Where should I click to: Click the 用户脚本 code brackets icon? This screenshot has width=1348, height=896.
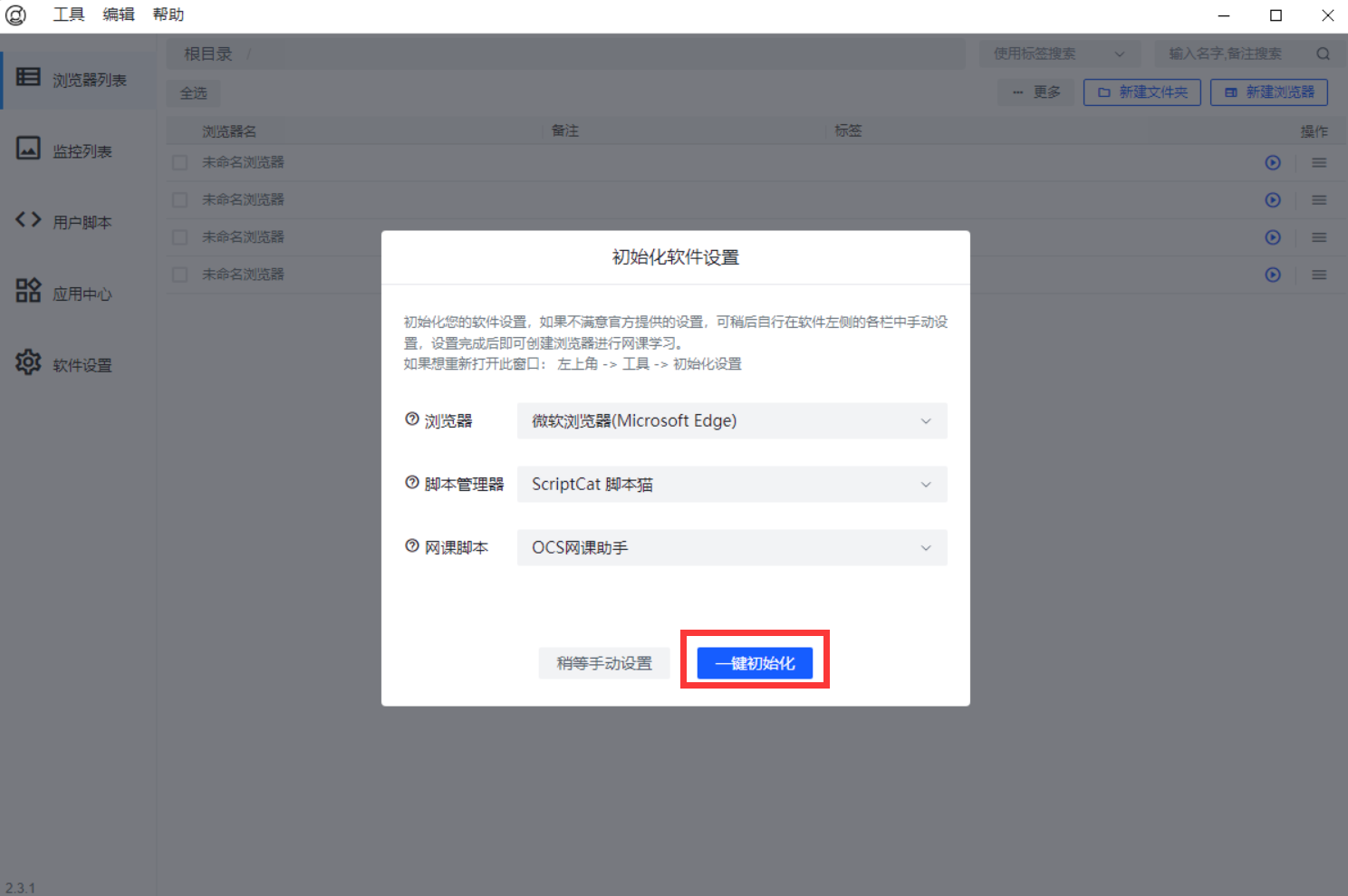28,219
